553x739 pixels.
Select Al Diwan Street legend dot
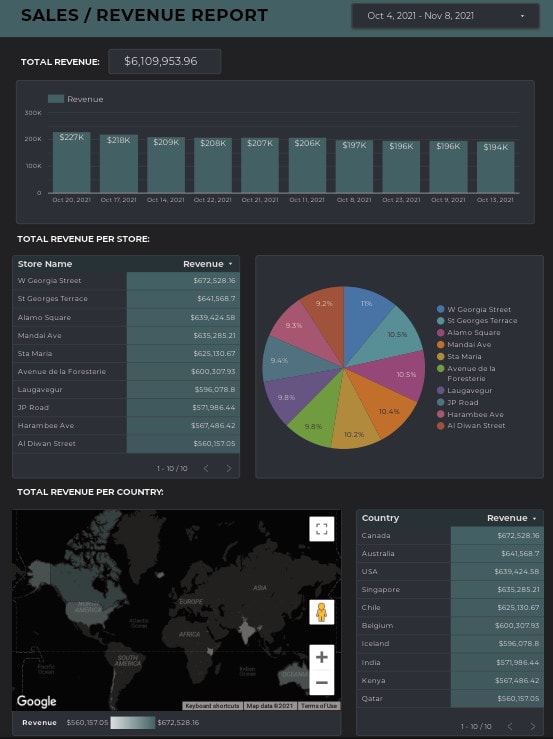pos(440,426)
